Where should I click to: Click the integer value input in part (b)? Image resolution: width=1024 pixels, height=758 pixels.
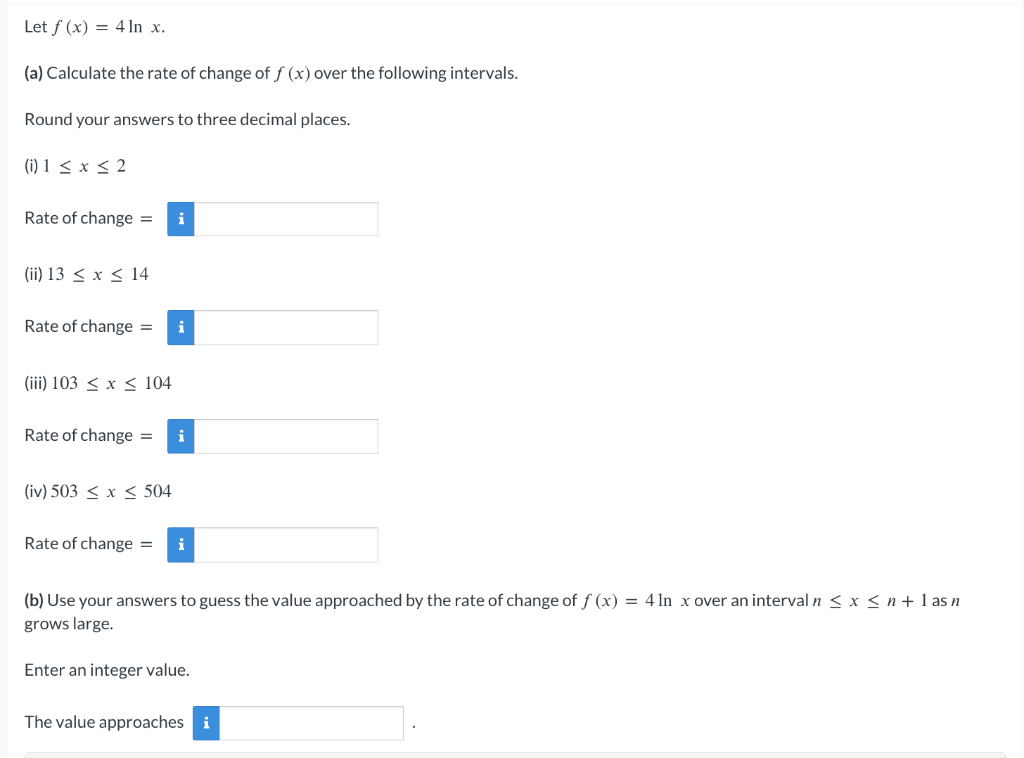click(x=310, y=723)
